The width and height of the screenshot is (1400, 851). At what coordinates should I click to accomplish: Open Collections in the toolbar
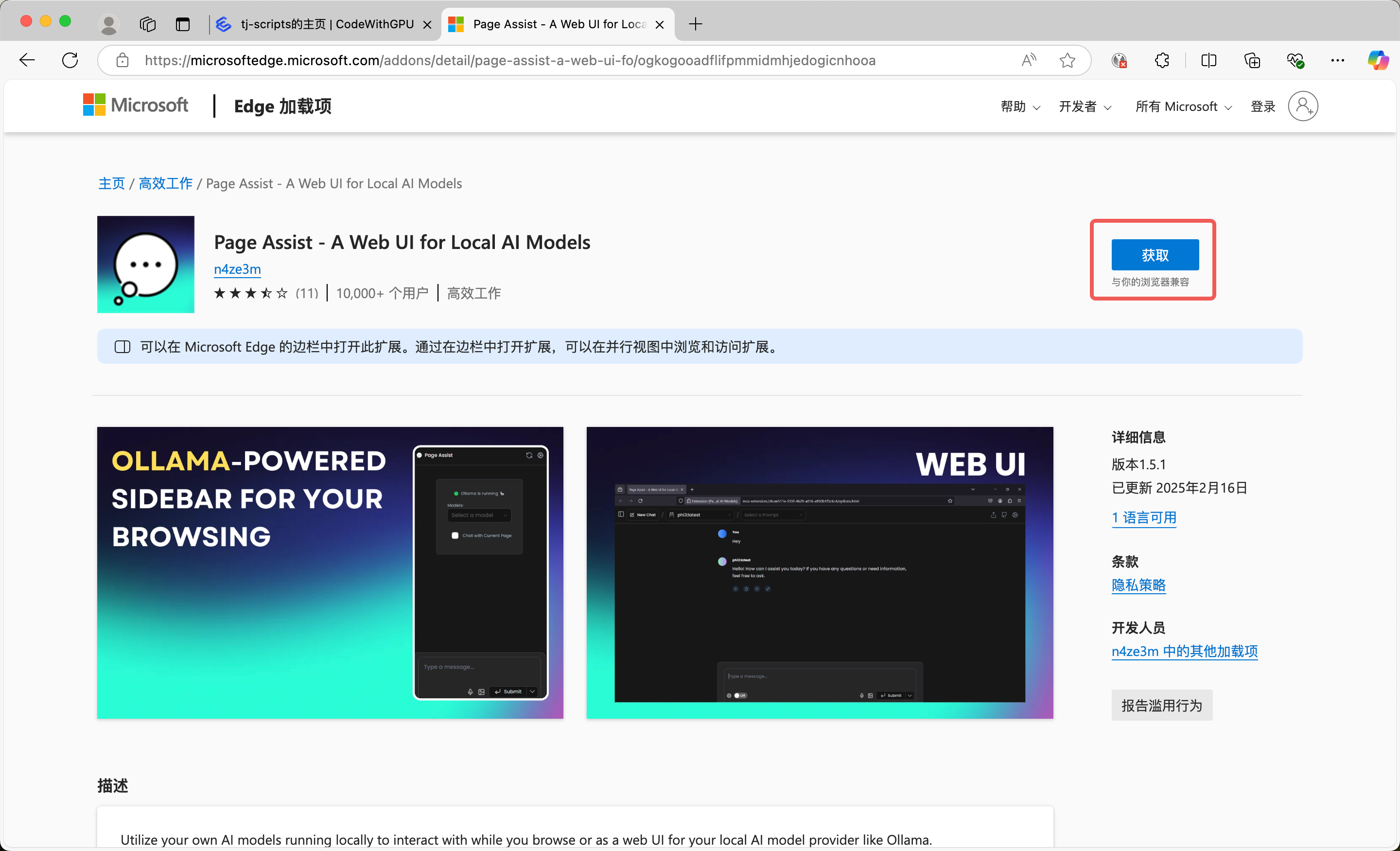(1252, 60)
